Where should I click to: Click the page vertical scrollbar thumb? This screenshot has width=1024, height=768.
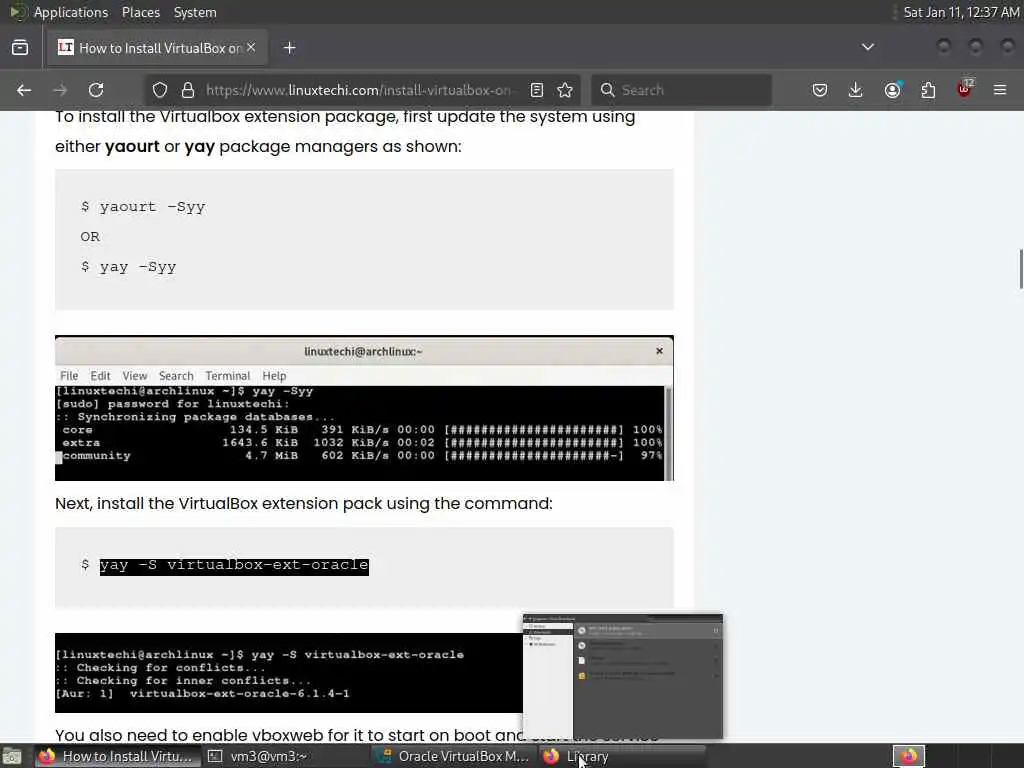(1021, 268)
